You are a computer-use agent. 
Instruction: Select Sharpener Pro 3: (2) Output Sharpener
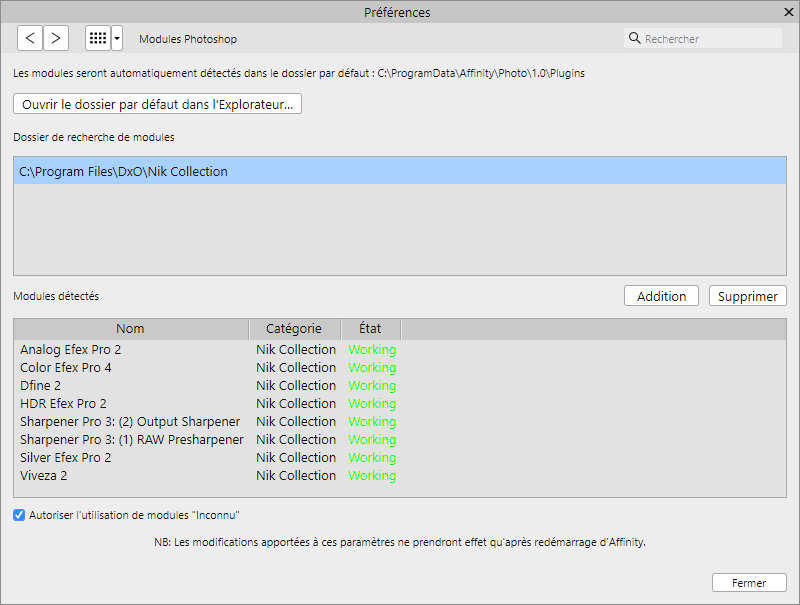400,421
